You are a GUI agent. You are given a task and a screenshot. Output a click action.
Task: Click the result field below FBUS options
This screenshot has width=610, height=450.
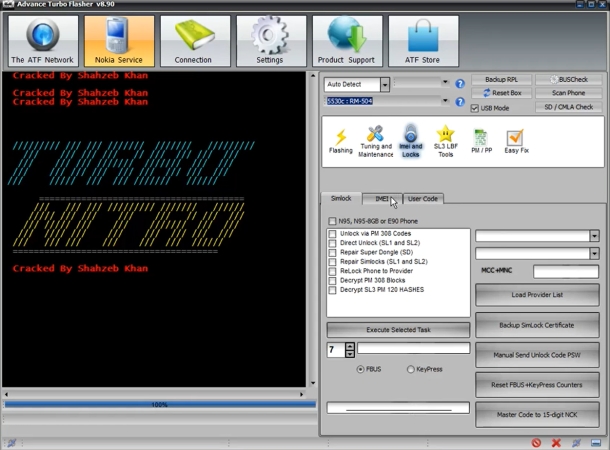(x=398, y=408)
